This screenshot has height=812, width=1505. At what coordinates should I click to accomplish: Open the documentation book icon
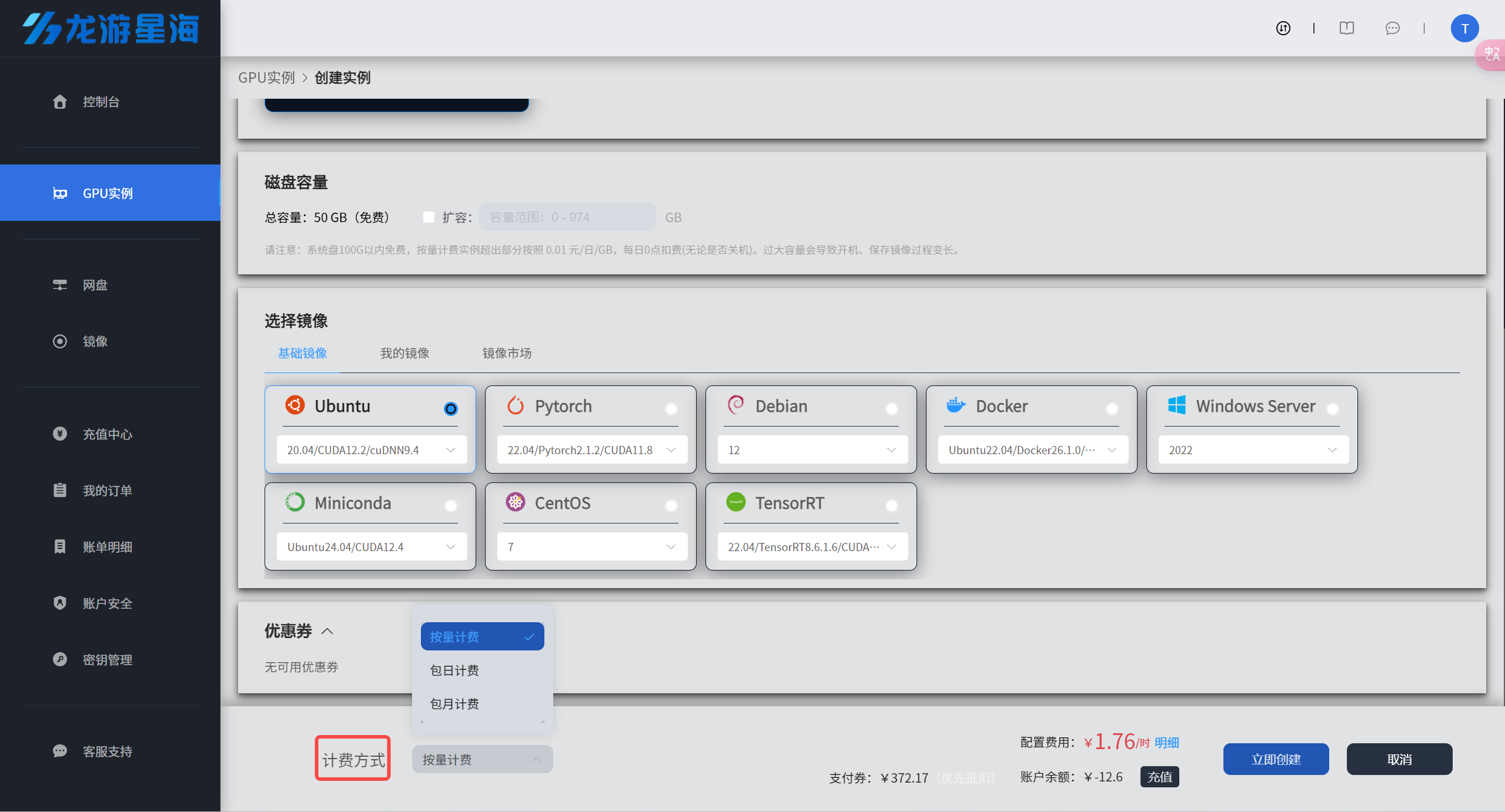pos(1346,28)
